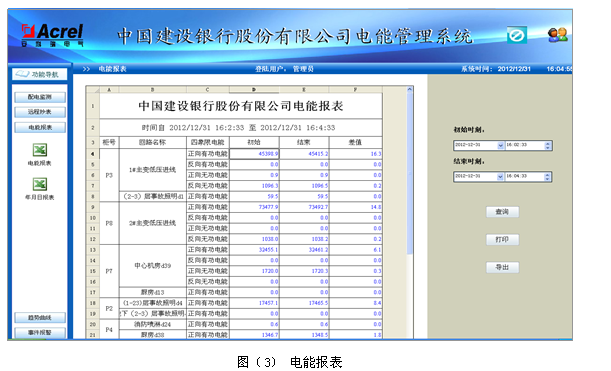Click the 打印 button
This screenshot has height=371, width=611.
click(502, 239)
